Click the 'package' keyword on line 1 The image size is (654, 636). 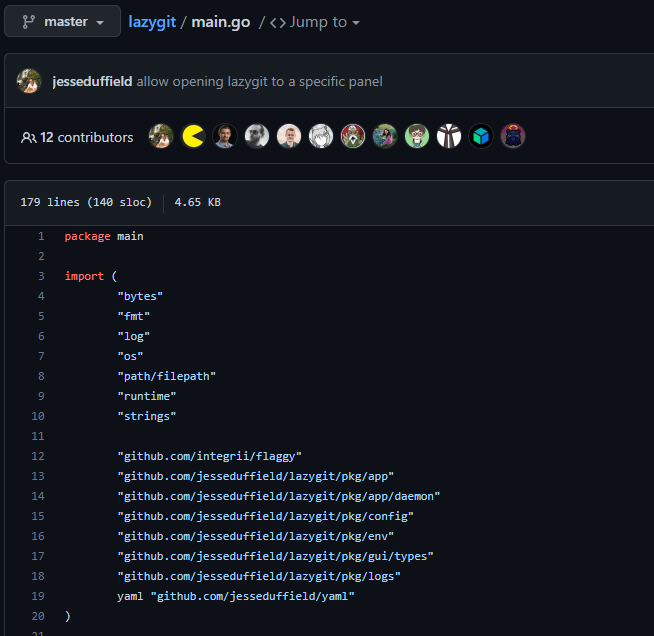click(87, 236)
